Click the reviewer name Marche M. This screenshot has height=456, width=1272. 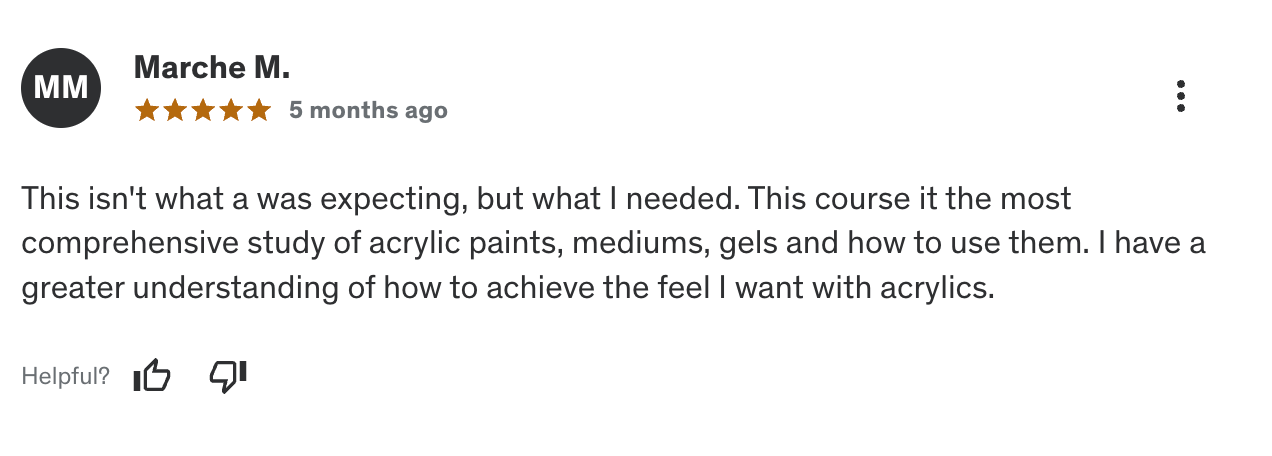click(211, 68)
